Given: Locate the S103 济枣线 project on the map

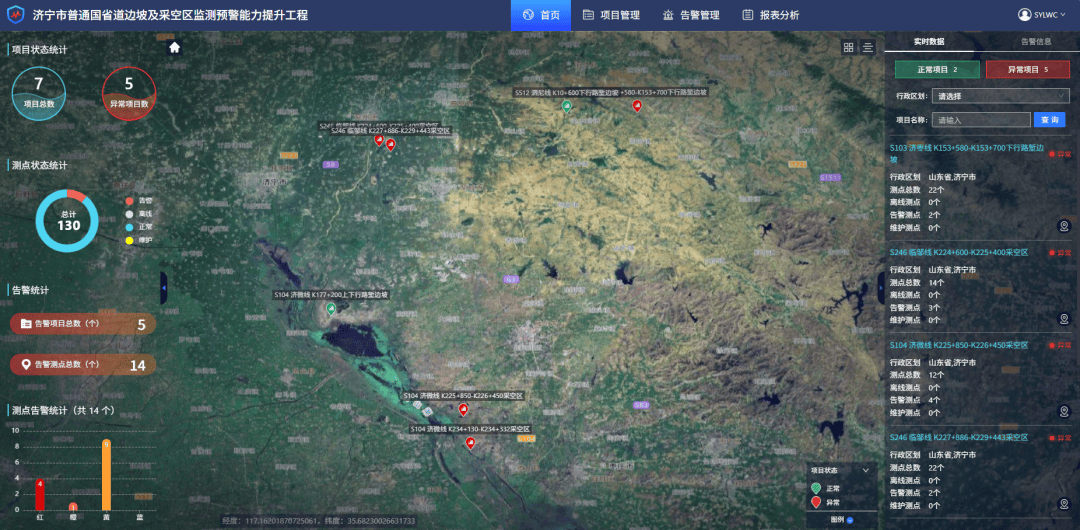Looking at the screenshot, I should 1063,226.
